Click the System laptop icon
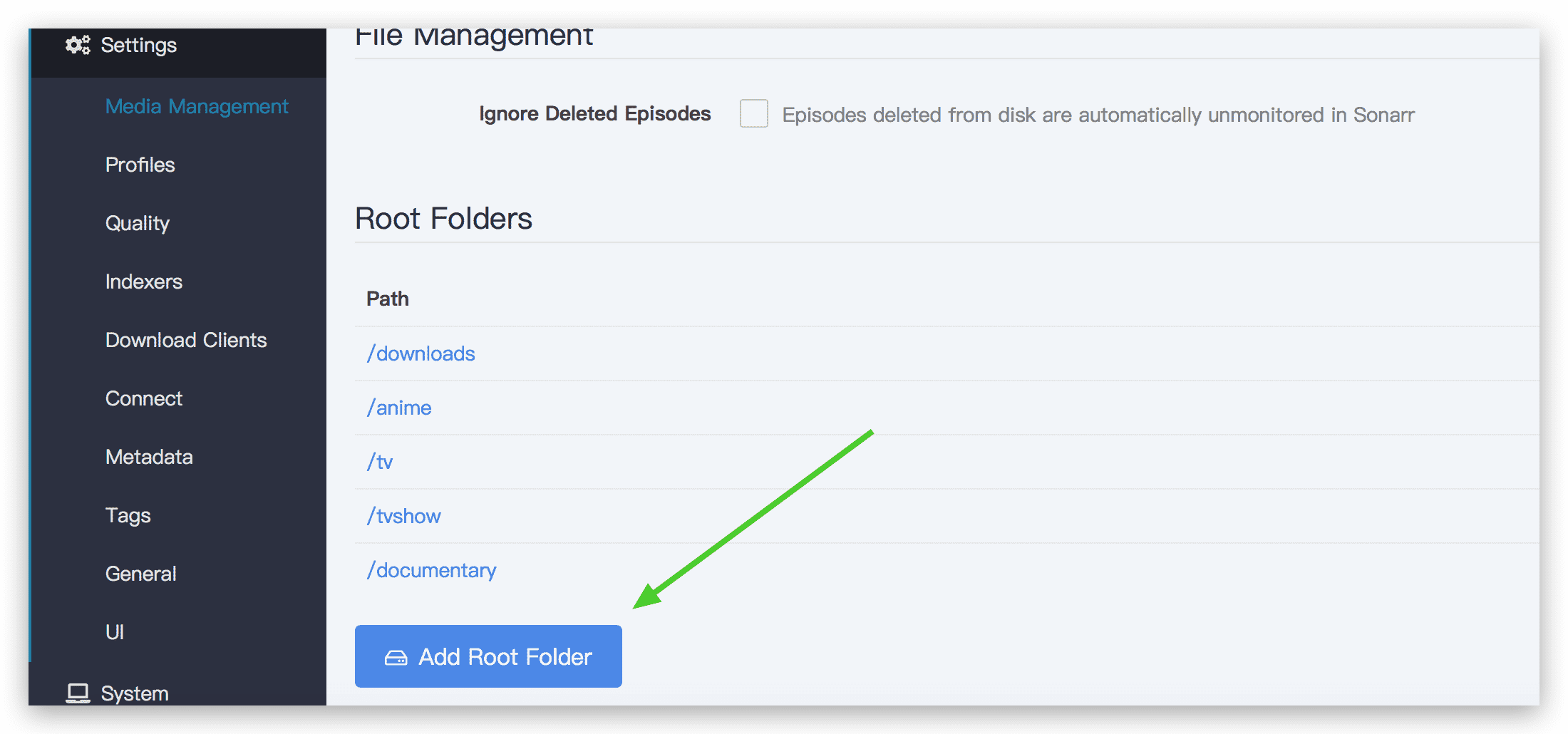 (x=78, y=693)
